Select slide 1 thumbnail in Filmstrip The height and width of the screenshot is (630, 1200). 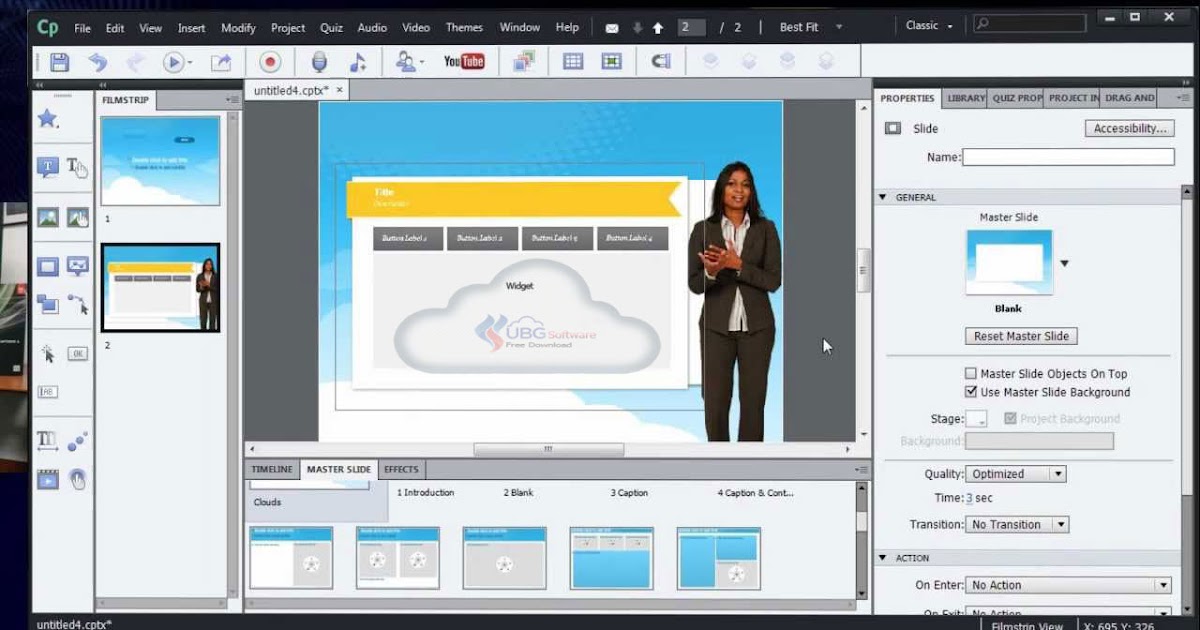[x=160, y=160]
